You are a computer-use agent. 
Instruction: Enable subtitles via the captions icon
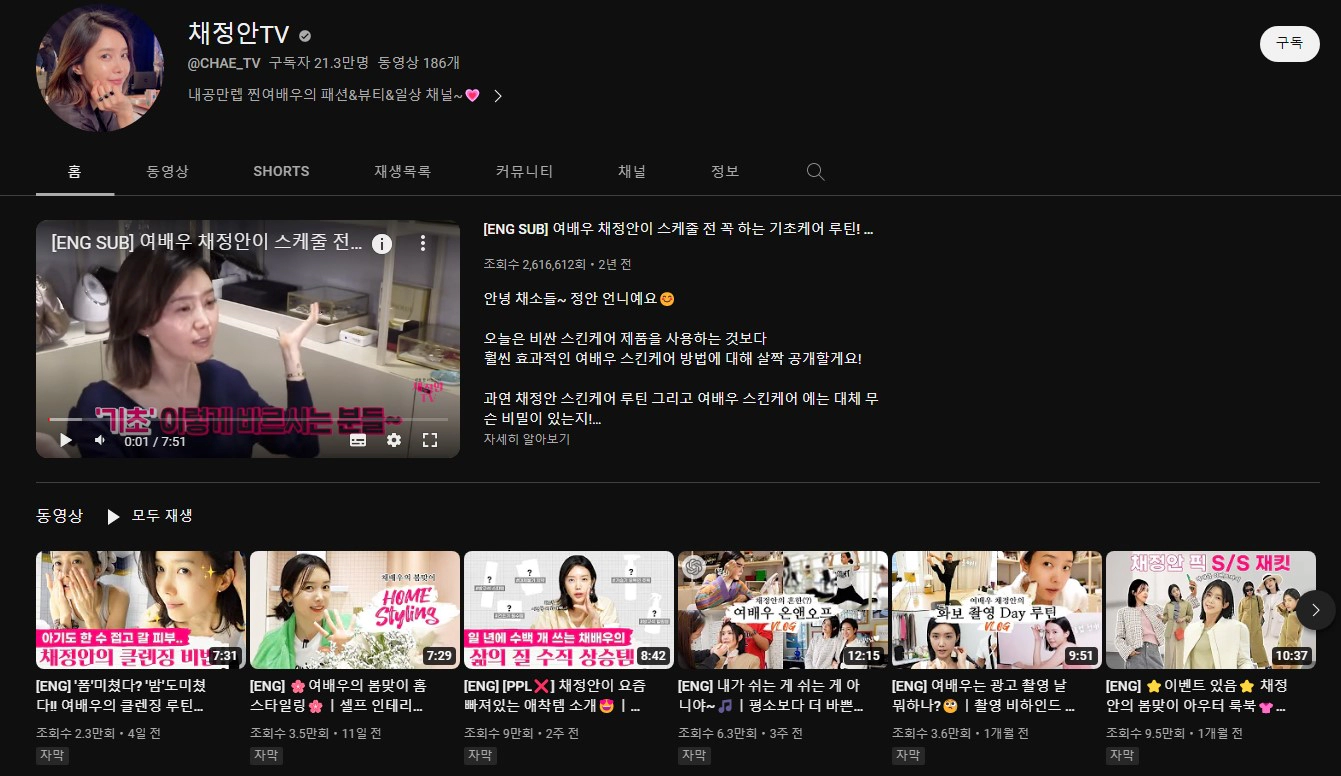(359, 440)
